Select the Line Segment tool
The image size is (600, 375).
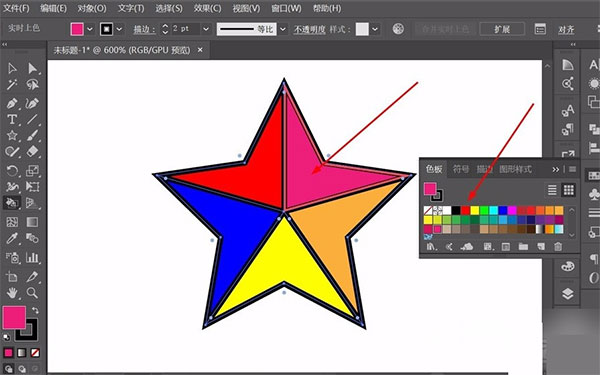tap(33, 119)
